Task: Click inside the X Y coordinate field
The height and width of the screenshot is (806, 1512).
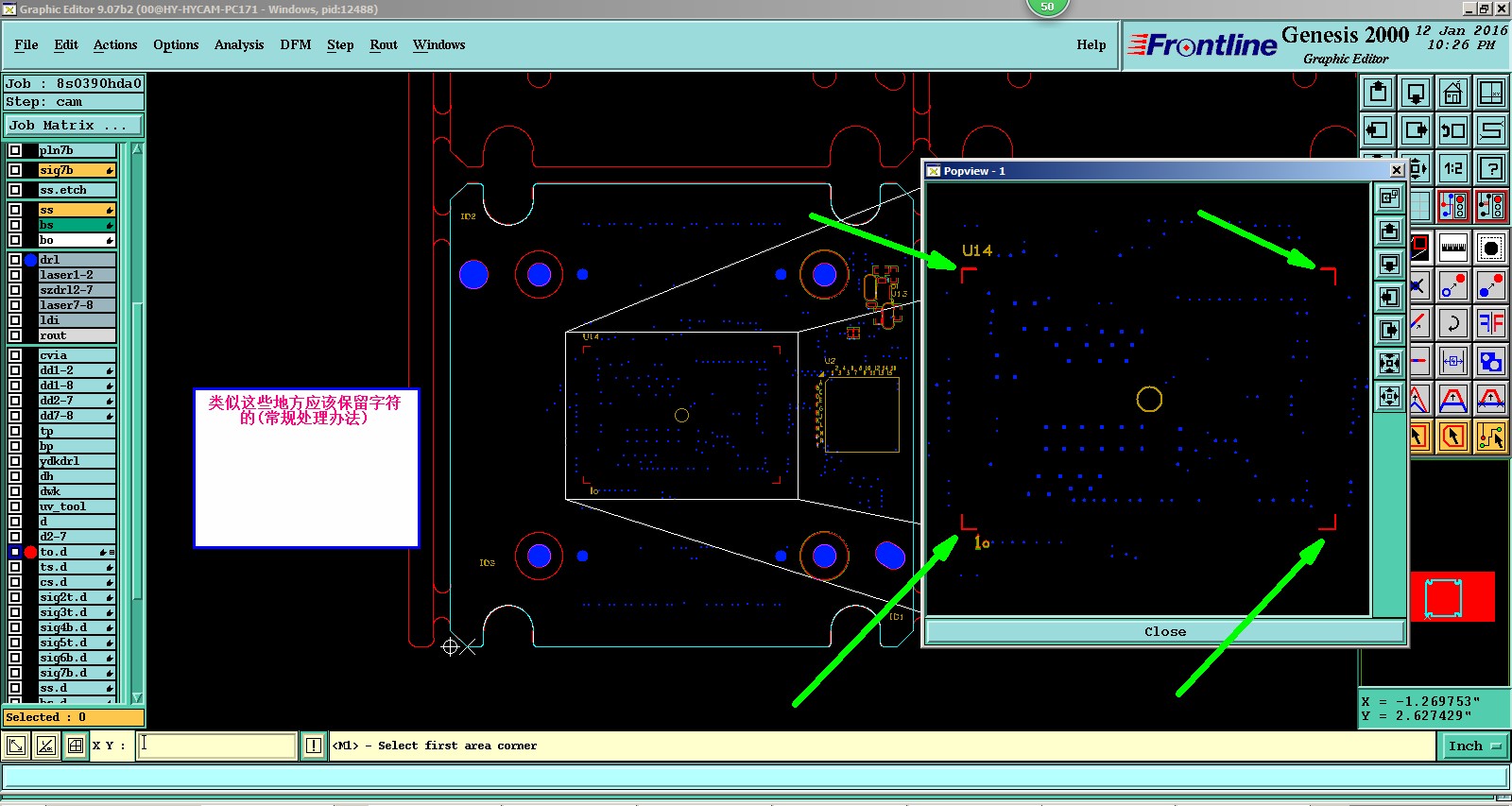Action: point(216,746)
